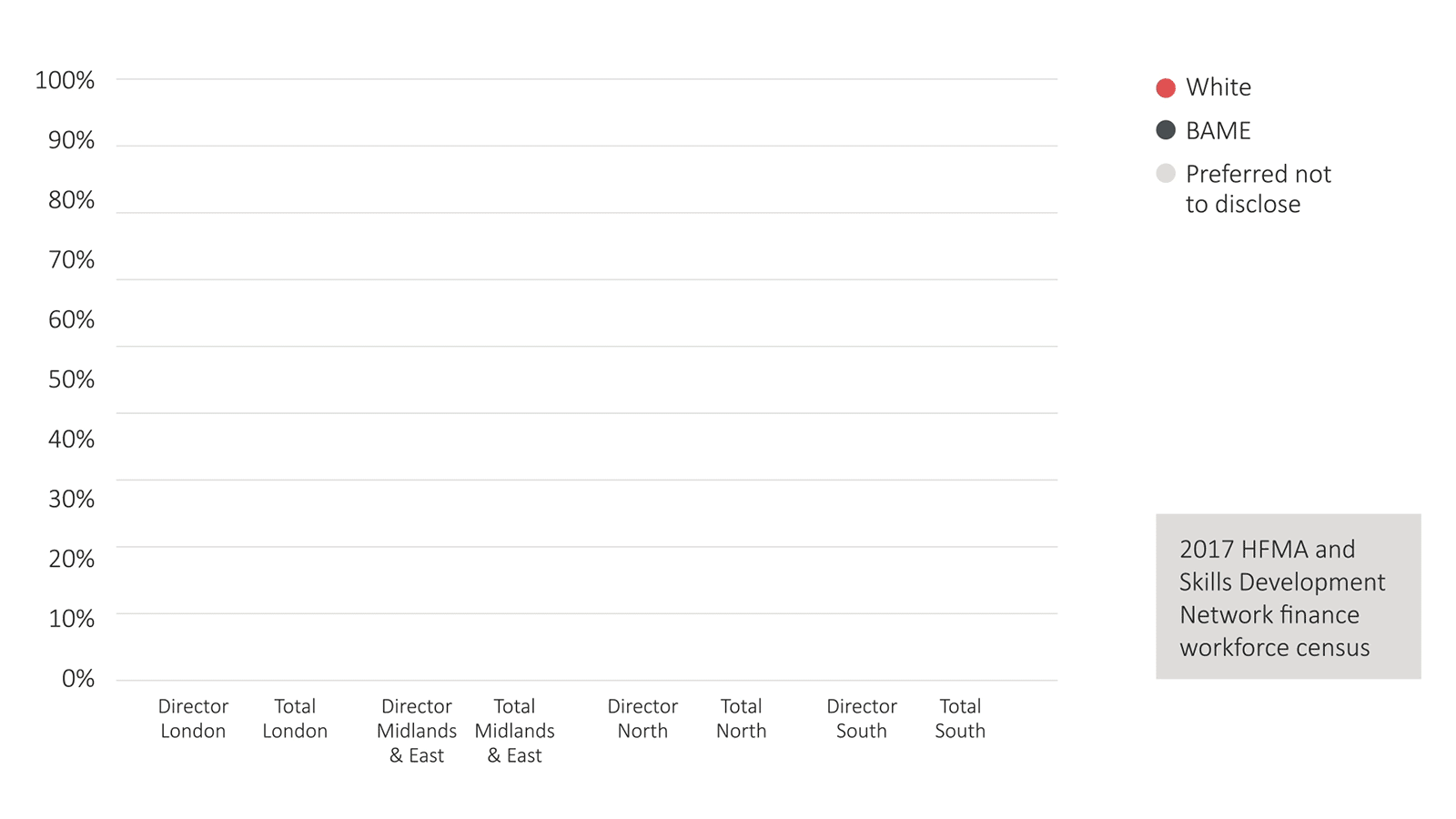This screenshot has width=1456, height=819.
Task: Select the BAME legend label
Action: point(1218,131)
